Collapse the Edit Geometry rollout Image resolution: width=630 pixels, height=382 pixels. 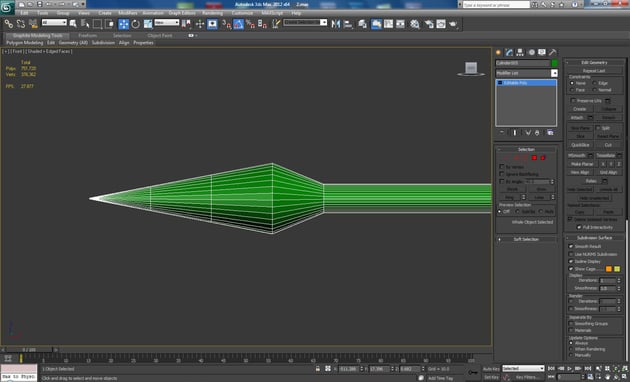[x=594, y=63]
